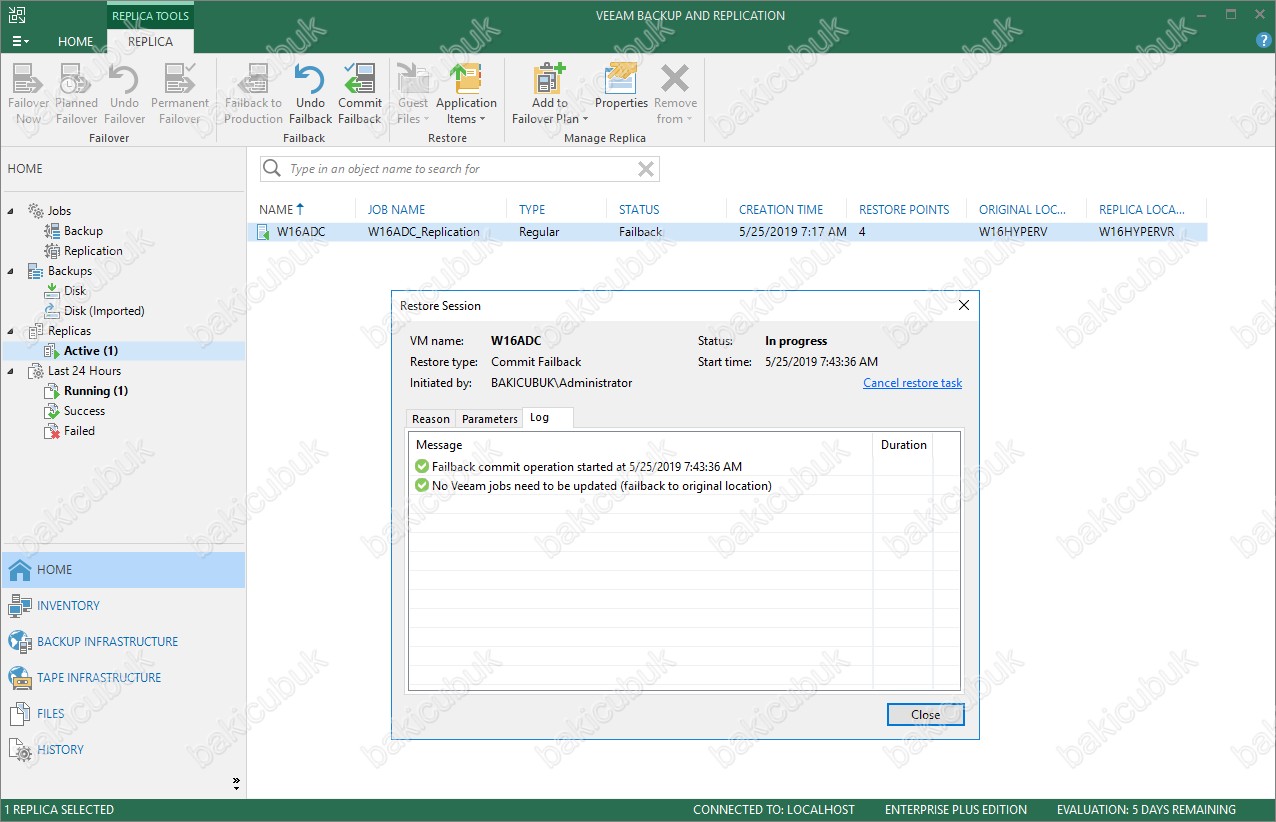Open the help question mark icon

coord(1263,41)
